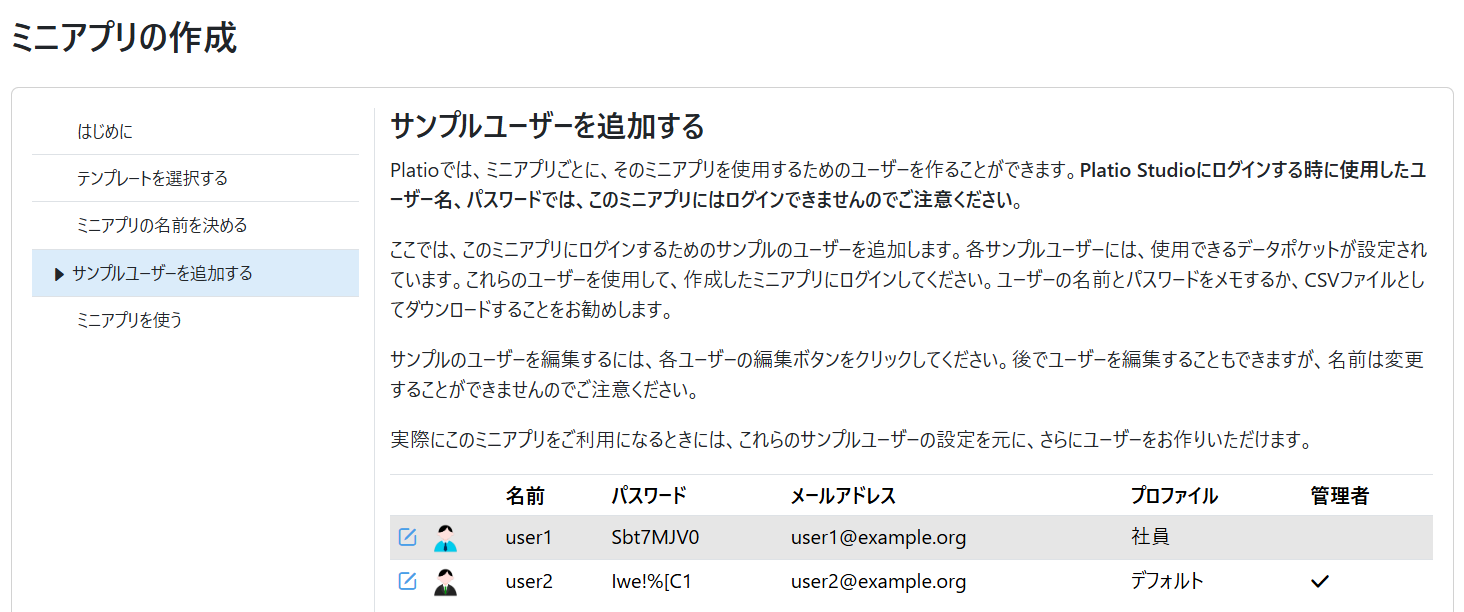Click user1's blue avatar icon

[x=445, y=538]
